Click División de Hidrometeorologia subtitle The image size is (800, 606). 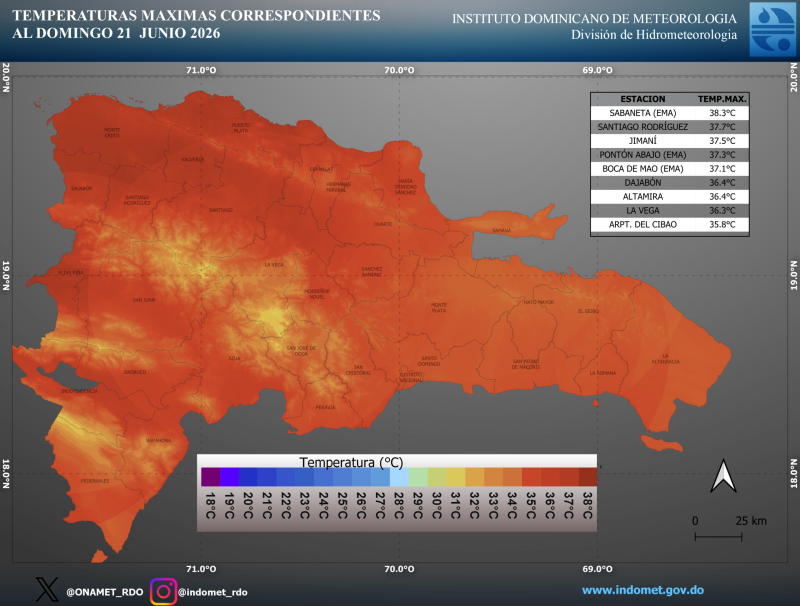[x=654, y=35]
